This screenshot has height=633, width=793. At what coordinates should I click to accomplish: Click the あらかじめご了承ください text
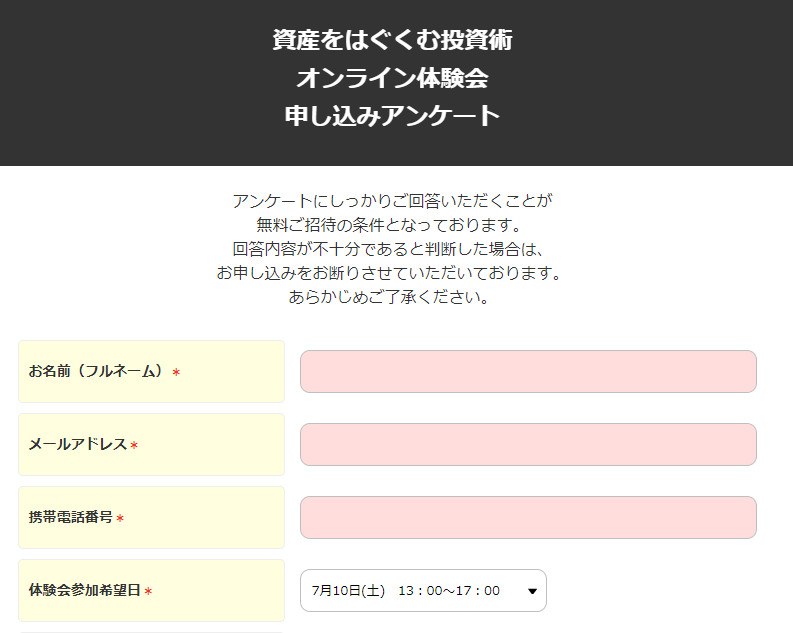point(389,297)
